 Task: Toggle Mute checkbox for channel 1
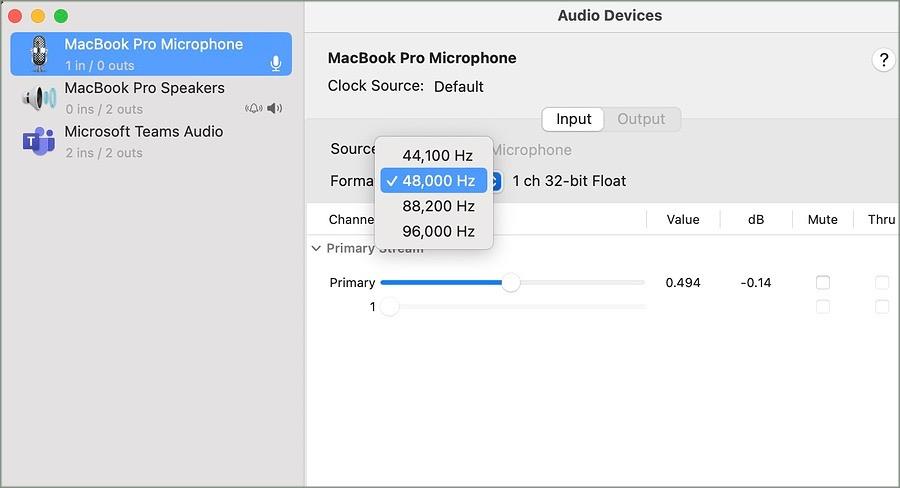click(823, 307)
